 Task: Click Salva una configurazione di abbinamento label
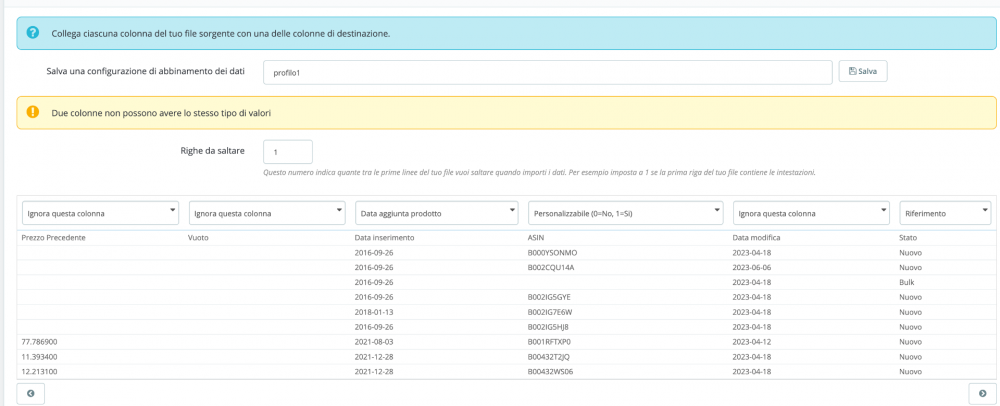[x=146, y=71]
